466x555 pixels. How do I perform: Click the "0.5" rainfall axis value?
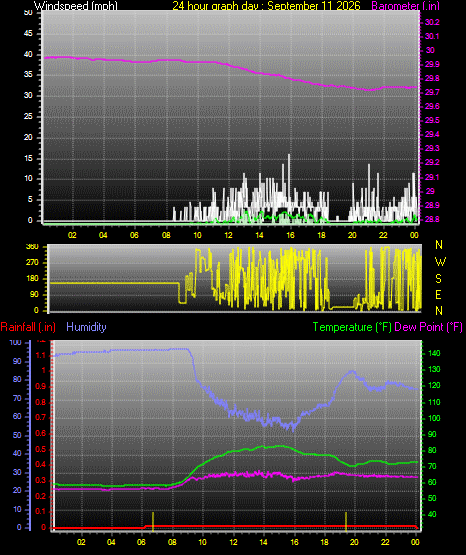41,449
